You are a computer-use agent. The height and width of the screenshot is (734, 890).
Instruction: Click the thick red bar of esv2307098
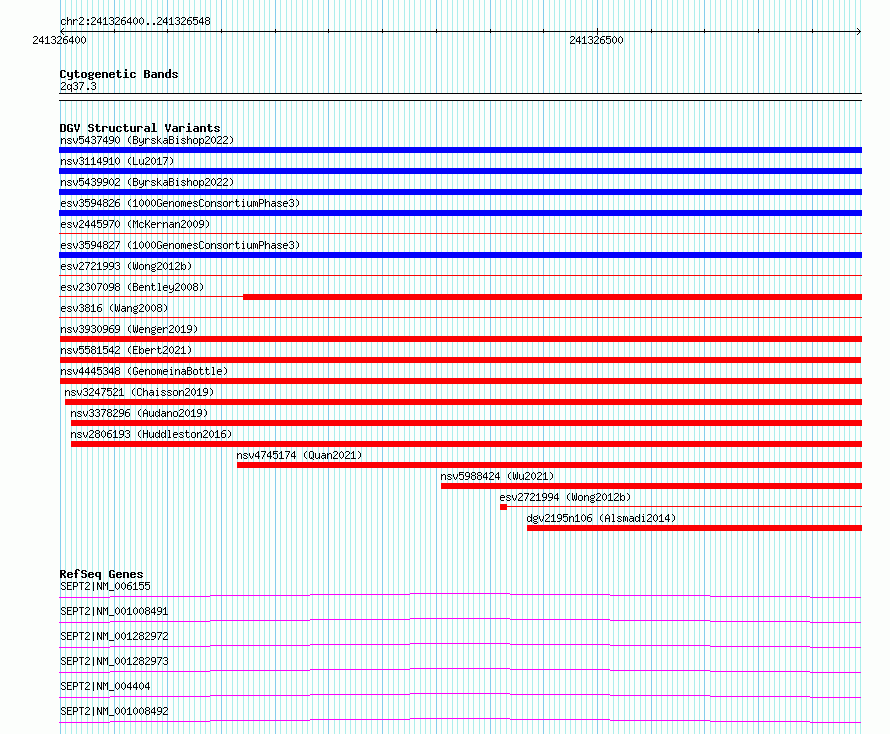click(552, 297)
